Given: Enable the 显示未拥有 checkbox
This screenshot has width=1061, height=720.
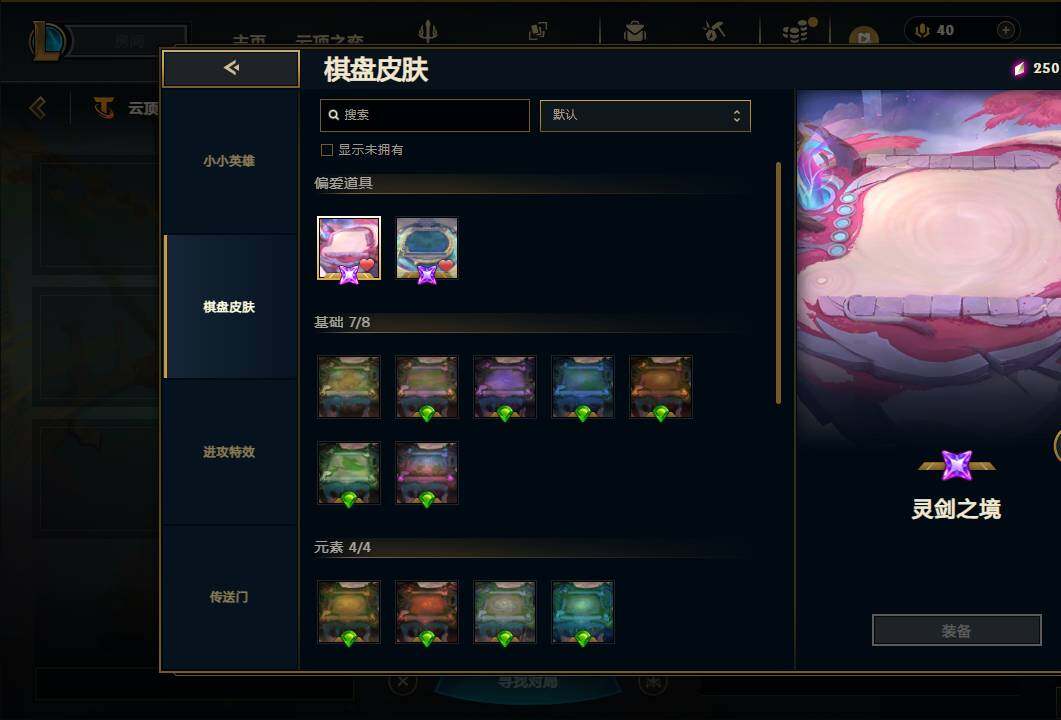Looking at the screenshot, I should pyautogui.click(x=327, y=150).
